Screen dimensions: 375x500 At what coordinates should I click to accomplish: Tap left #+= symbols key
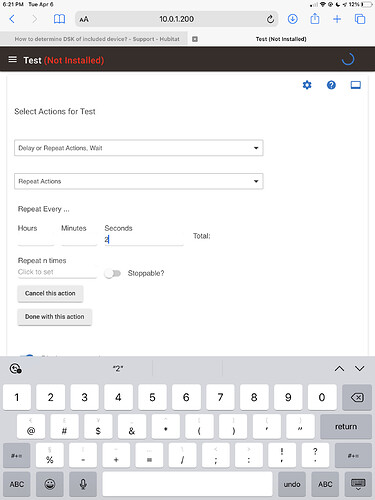pos(17,456)
